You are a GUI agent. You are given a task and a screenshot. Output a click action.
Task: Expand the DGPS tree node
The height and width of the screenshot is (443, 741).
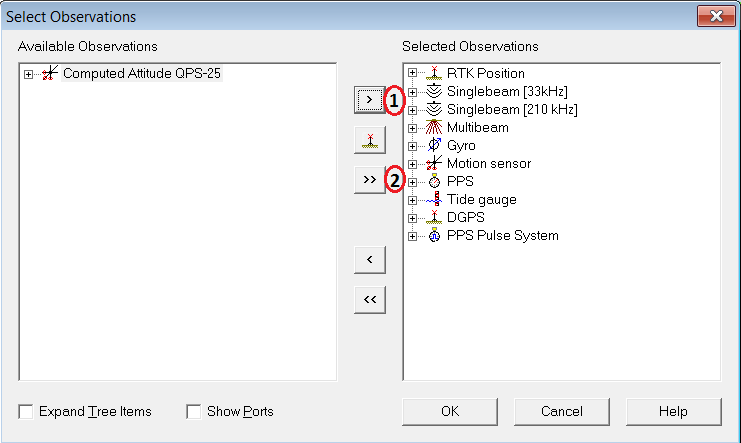[412, 217]
